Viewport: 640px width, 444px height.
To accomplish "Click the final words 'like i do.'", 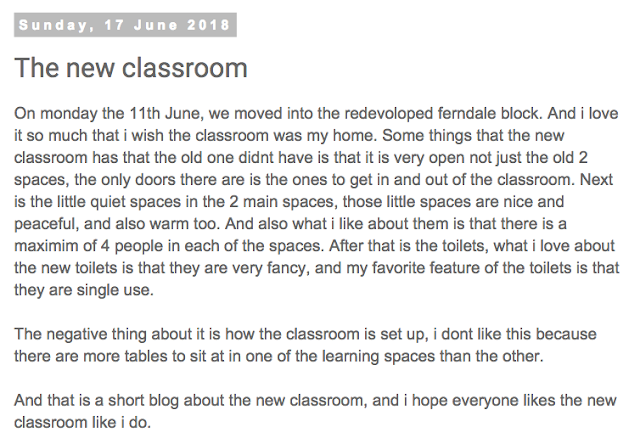I will [121, 423].
